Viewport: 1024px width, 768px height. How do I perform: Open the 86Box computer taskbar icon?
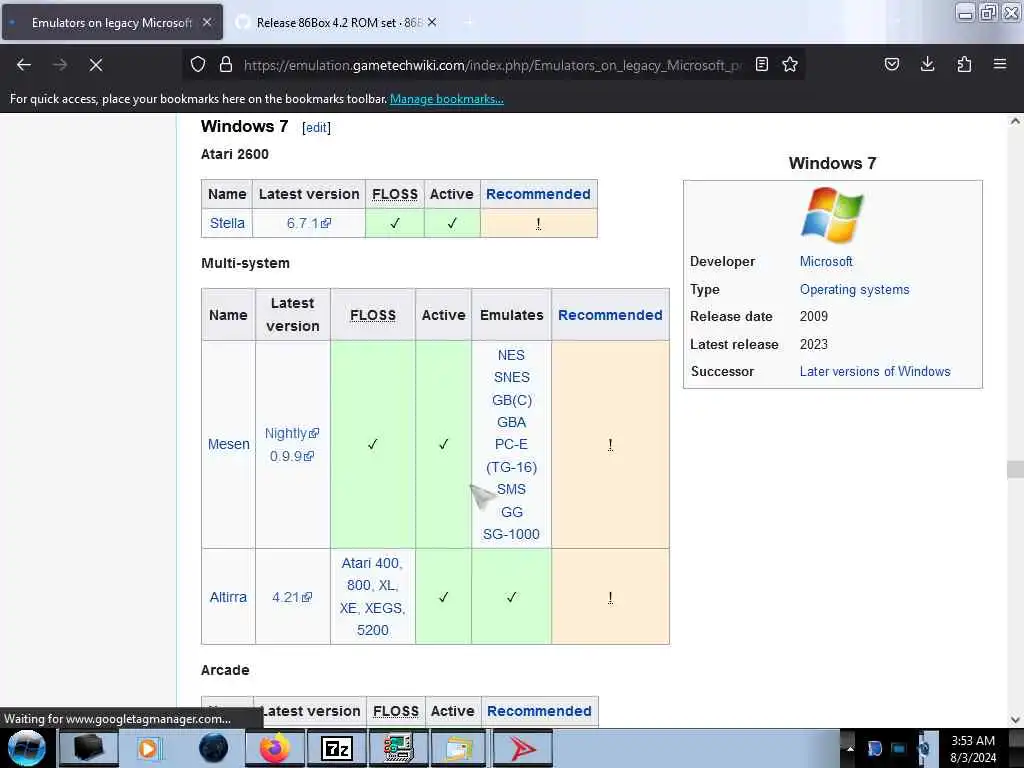[398, 748]
